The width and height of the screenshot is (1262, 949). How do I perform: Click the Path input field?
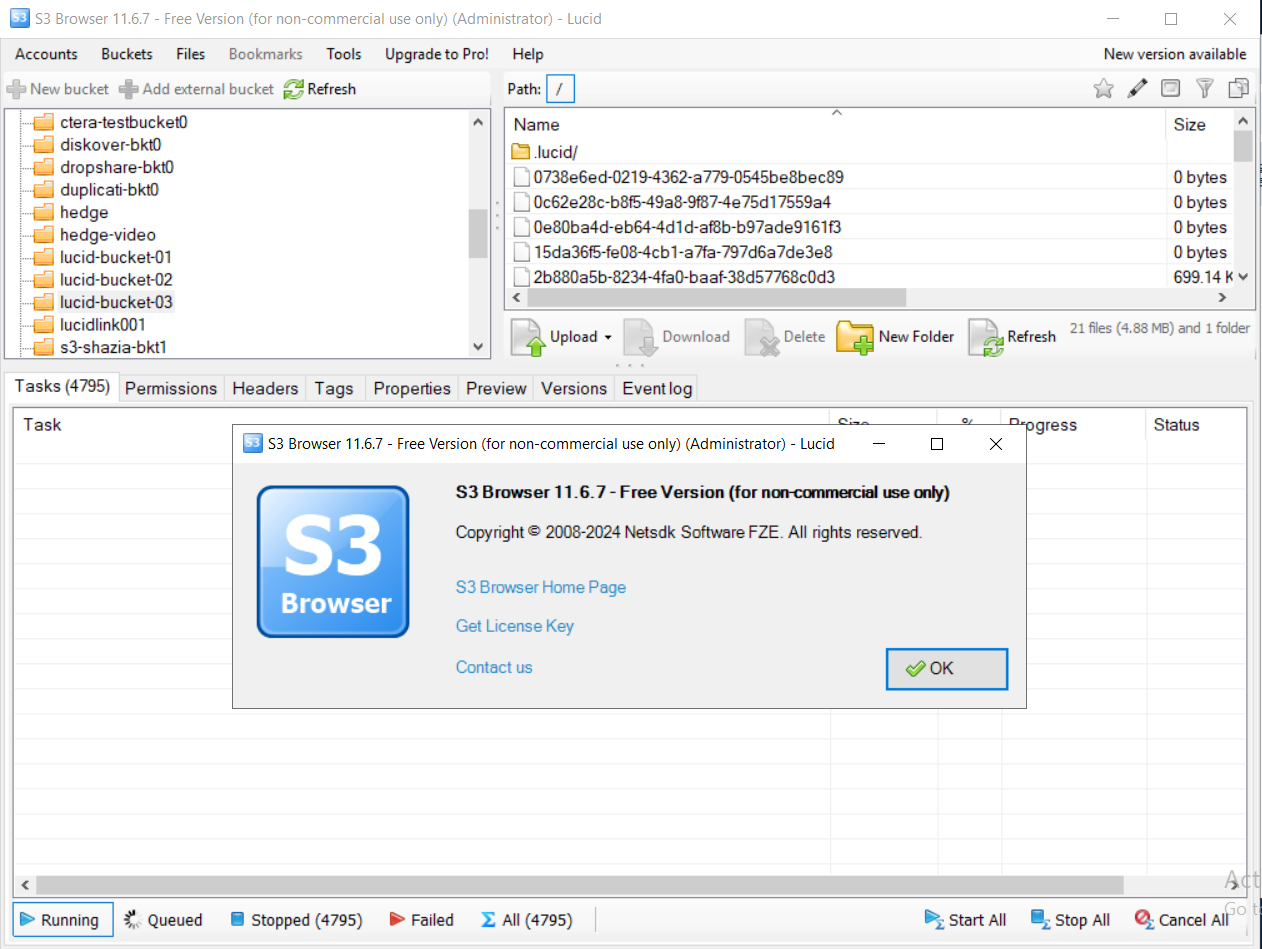[560, 89]
